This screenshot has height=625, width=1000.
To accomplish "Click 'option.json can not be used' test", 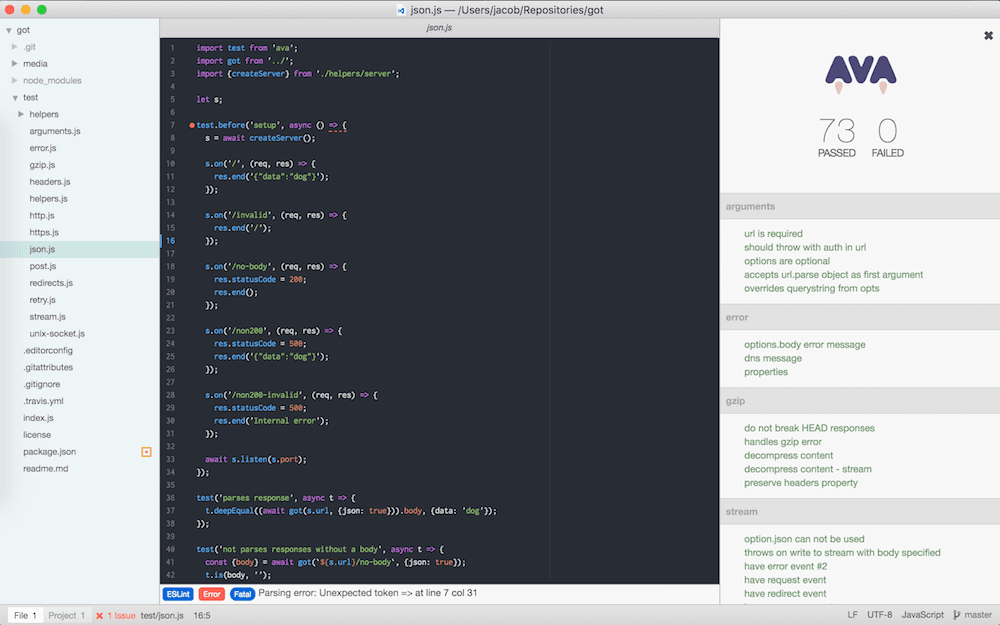I will 804,539.
